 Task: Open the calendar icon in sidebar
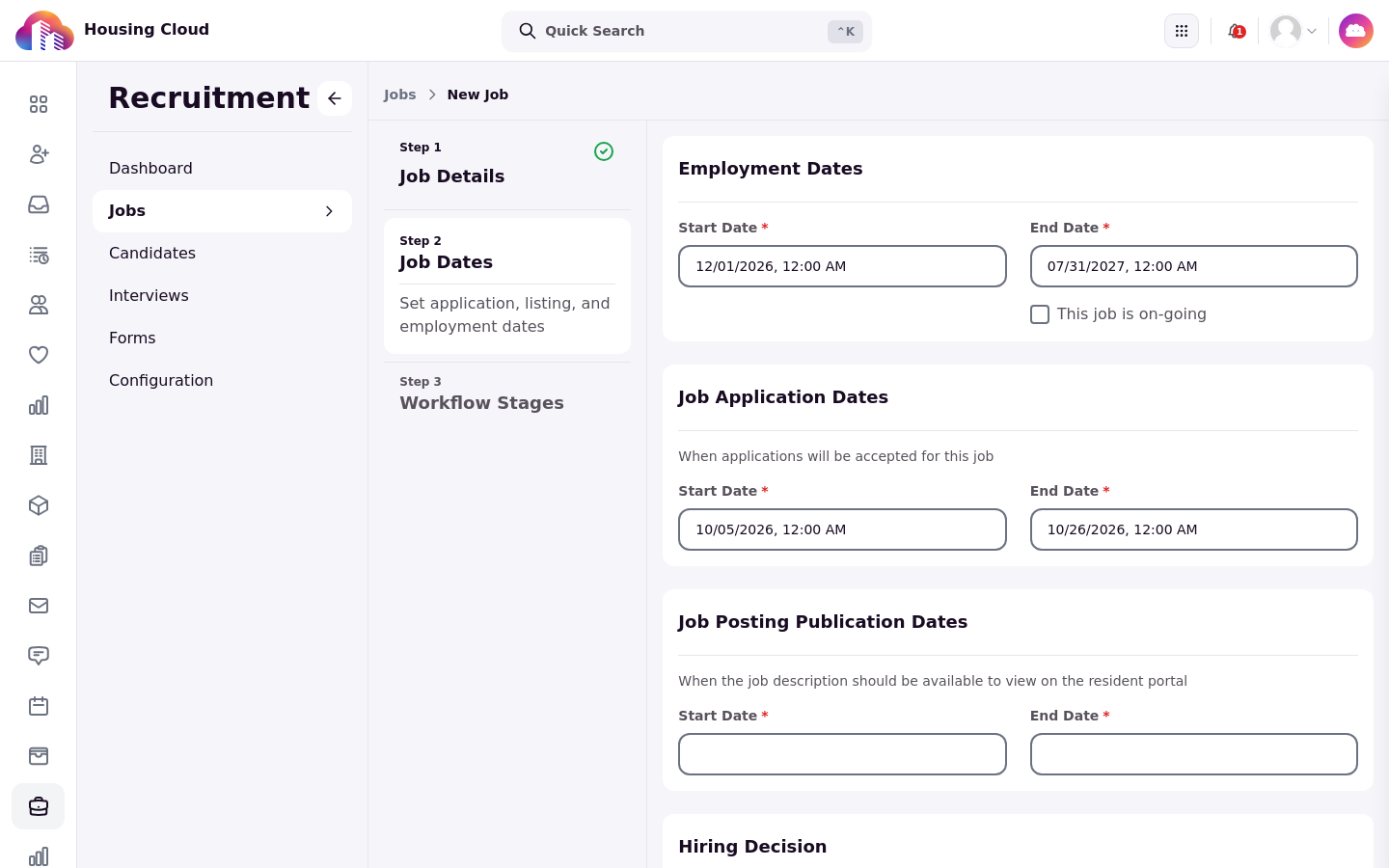coord(39,706)
